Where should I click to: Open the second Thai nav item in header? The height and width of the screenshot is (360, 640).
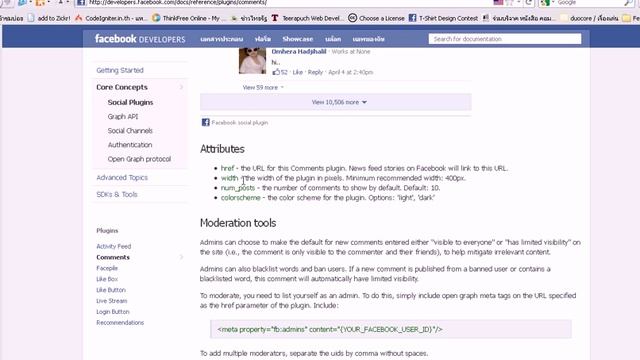(x=263, y=39)
